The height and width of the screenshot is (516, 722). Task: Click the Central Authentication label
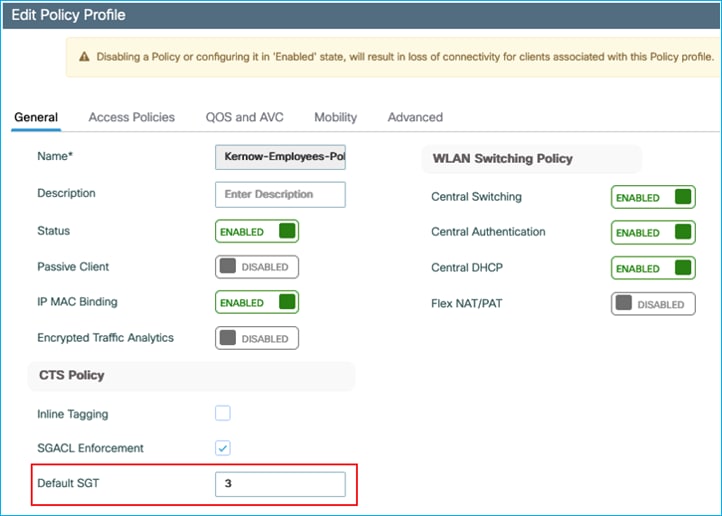click(x=488, y=232)
